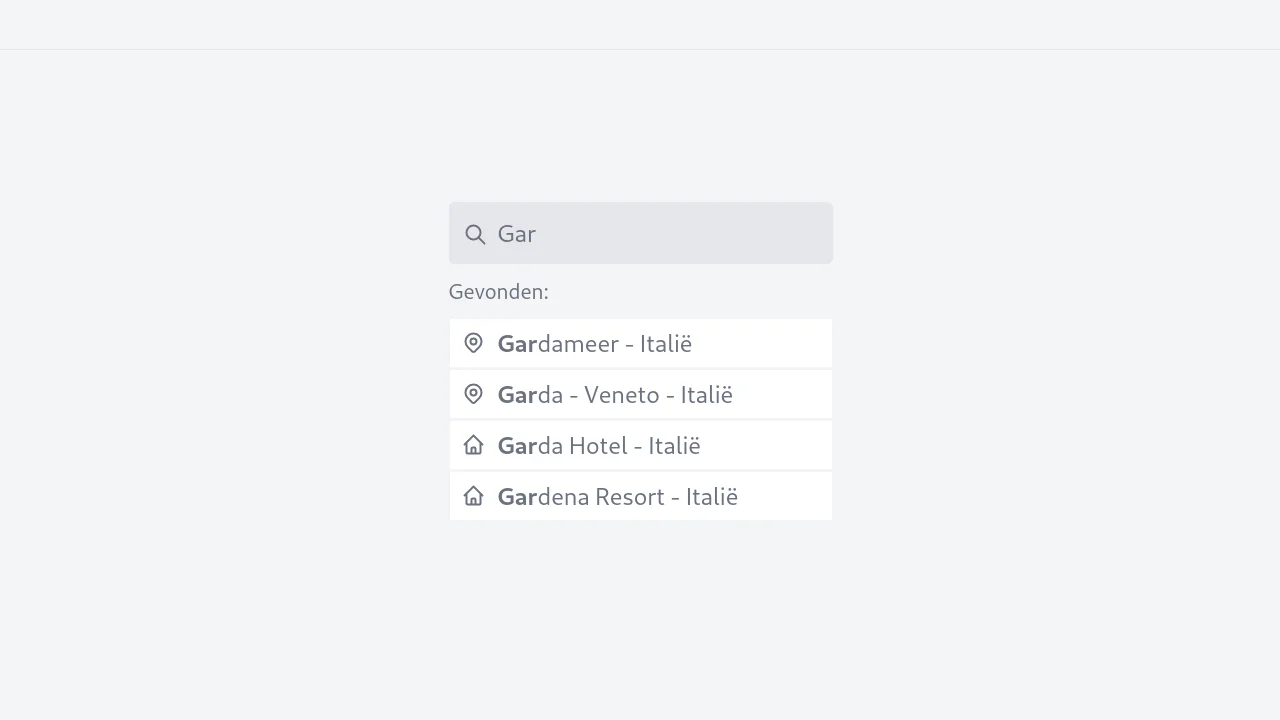Screen dimensions: 1280x720
Task: Click the location pin beside Garda - Veneto
Action: (474, 394)
